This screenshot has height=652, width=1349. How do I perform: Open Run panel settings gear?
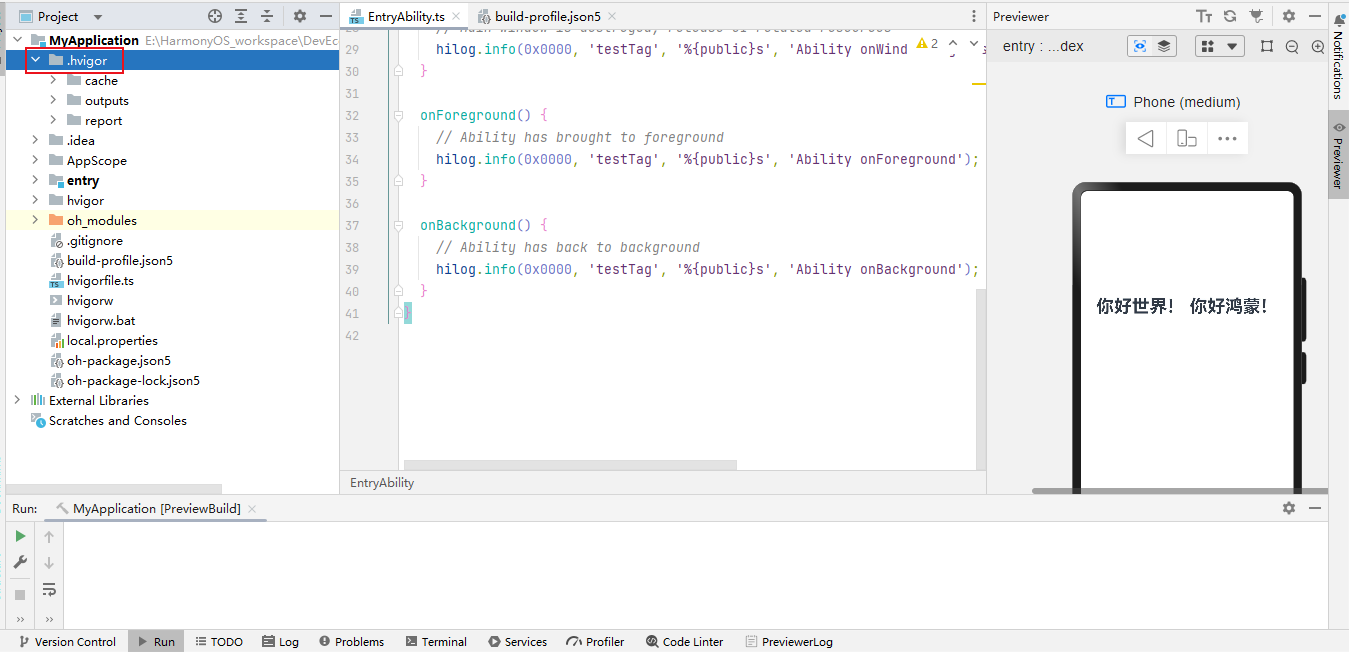coord(1289,508)
